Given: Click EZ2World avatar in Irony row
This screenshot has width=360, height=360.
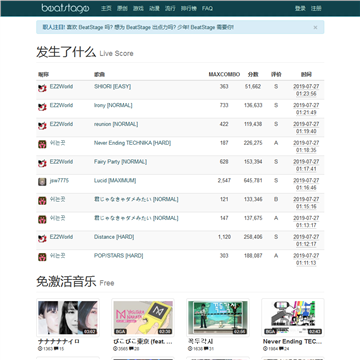Looking at the screenshot, I should (x=42, y=107).
